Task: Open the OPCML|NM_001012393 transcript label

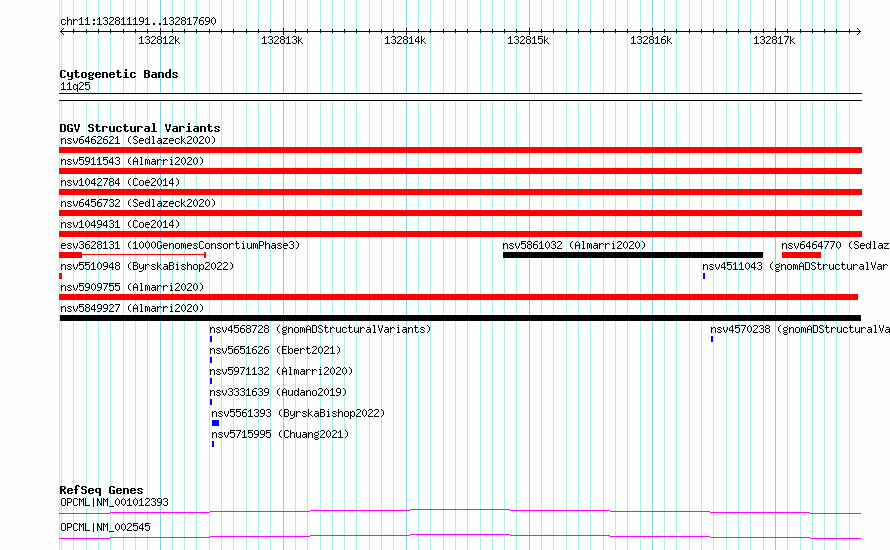Action: pos(114,502)
